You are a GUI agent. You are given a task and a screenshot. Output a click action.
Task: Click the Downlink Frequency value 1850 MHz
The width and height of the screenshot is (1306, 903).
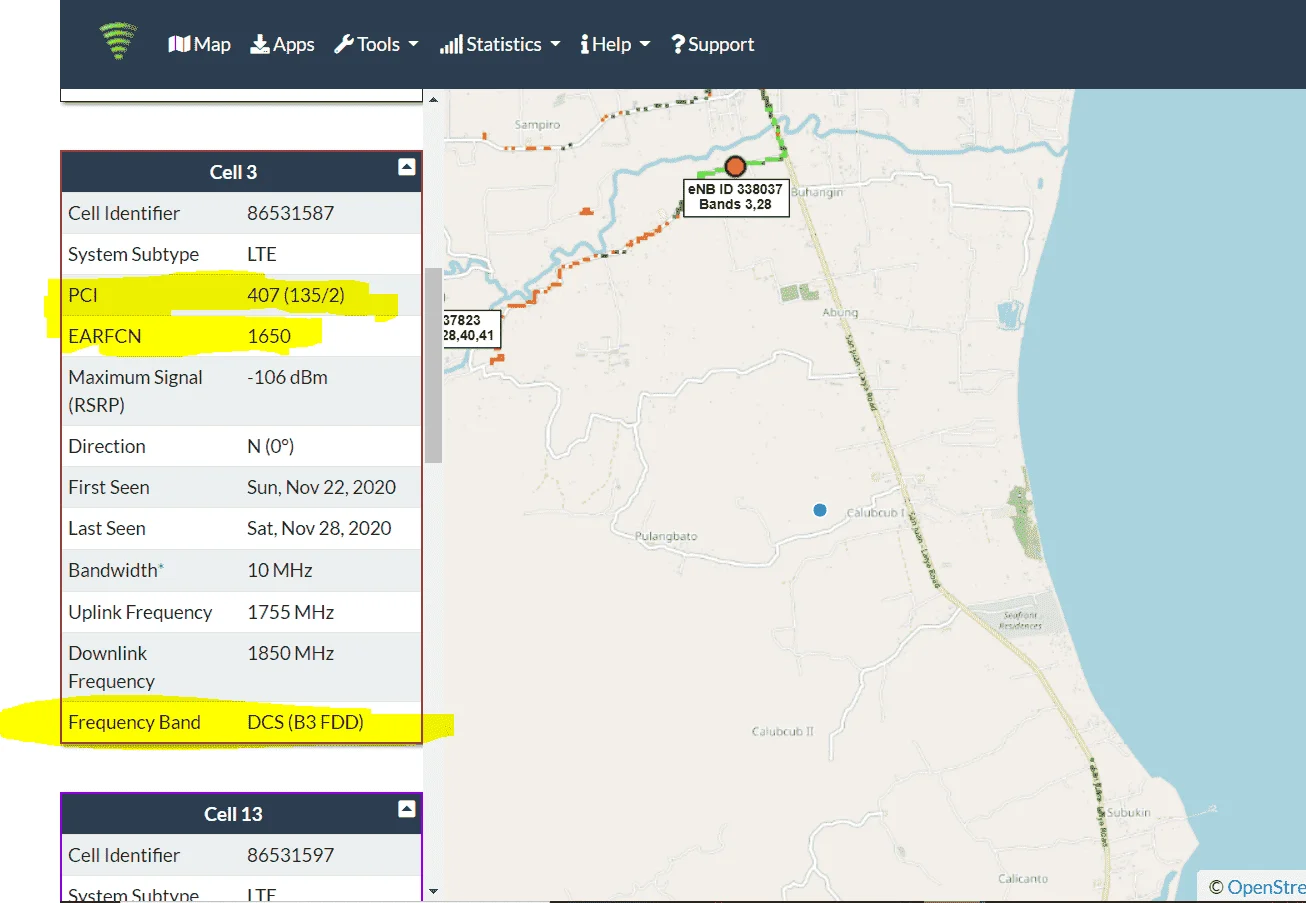click(x=290, y=653)
